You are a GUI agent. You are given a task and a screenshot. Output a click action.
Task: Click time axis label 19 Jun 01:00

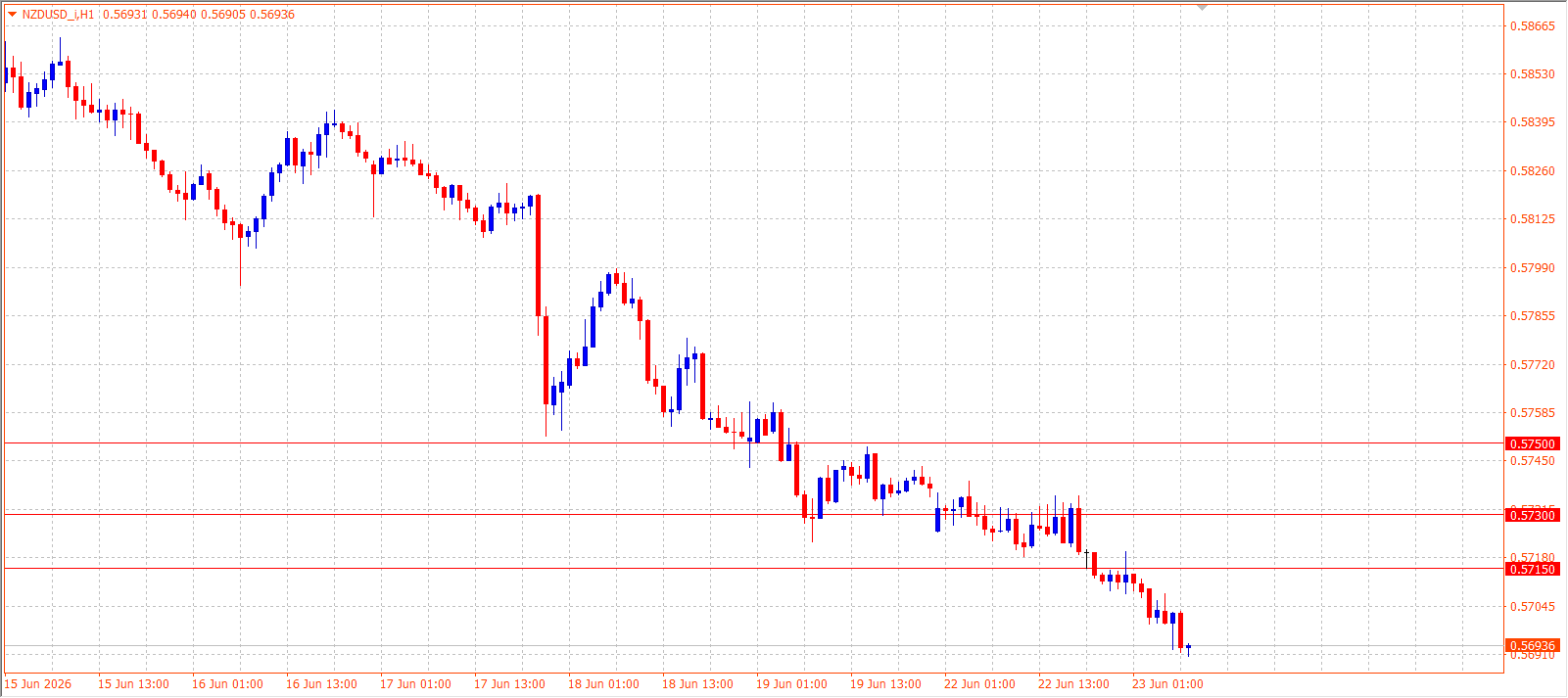(x=791, y=684)
